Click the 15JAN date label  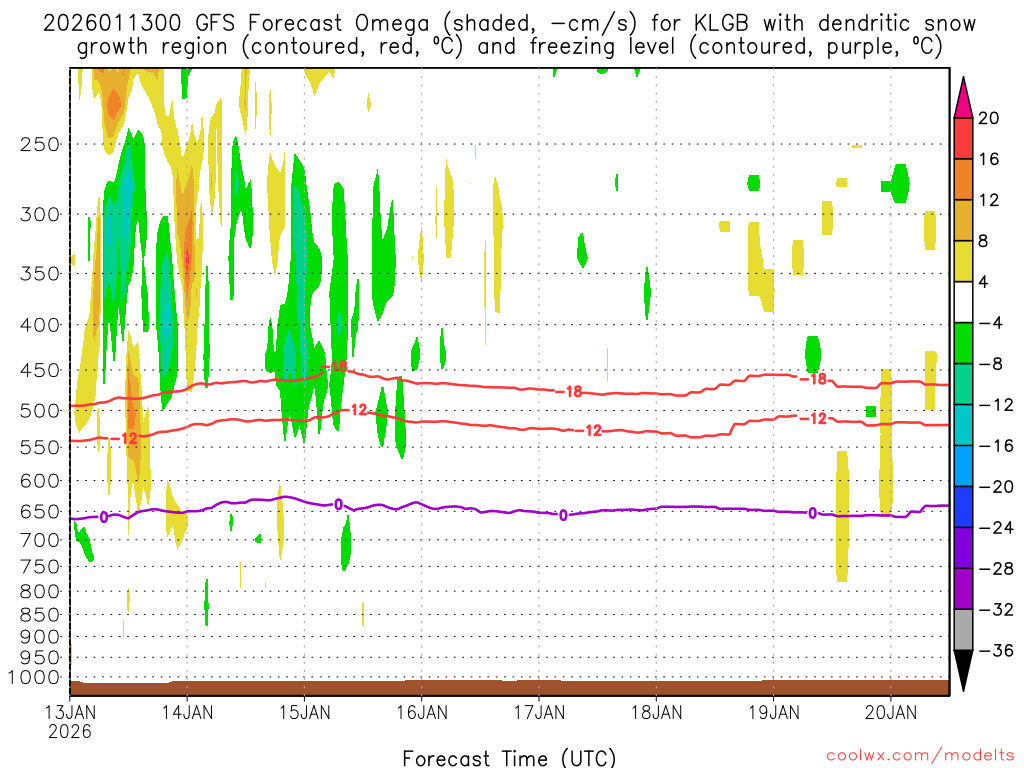pyautogui.click(x=305, y=712)
